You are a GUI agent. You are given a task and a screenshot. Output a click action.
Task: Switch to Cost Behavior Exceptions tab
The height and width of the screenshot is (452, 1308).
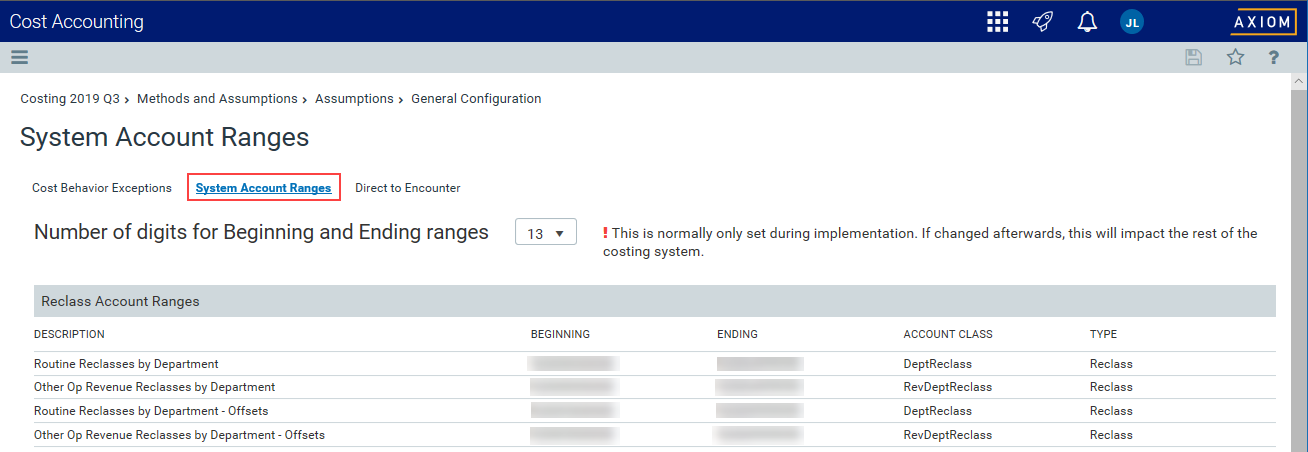click(x=102, y=188)
